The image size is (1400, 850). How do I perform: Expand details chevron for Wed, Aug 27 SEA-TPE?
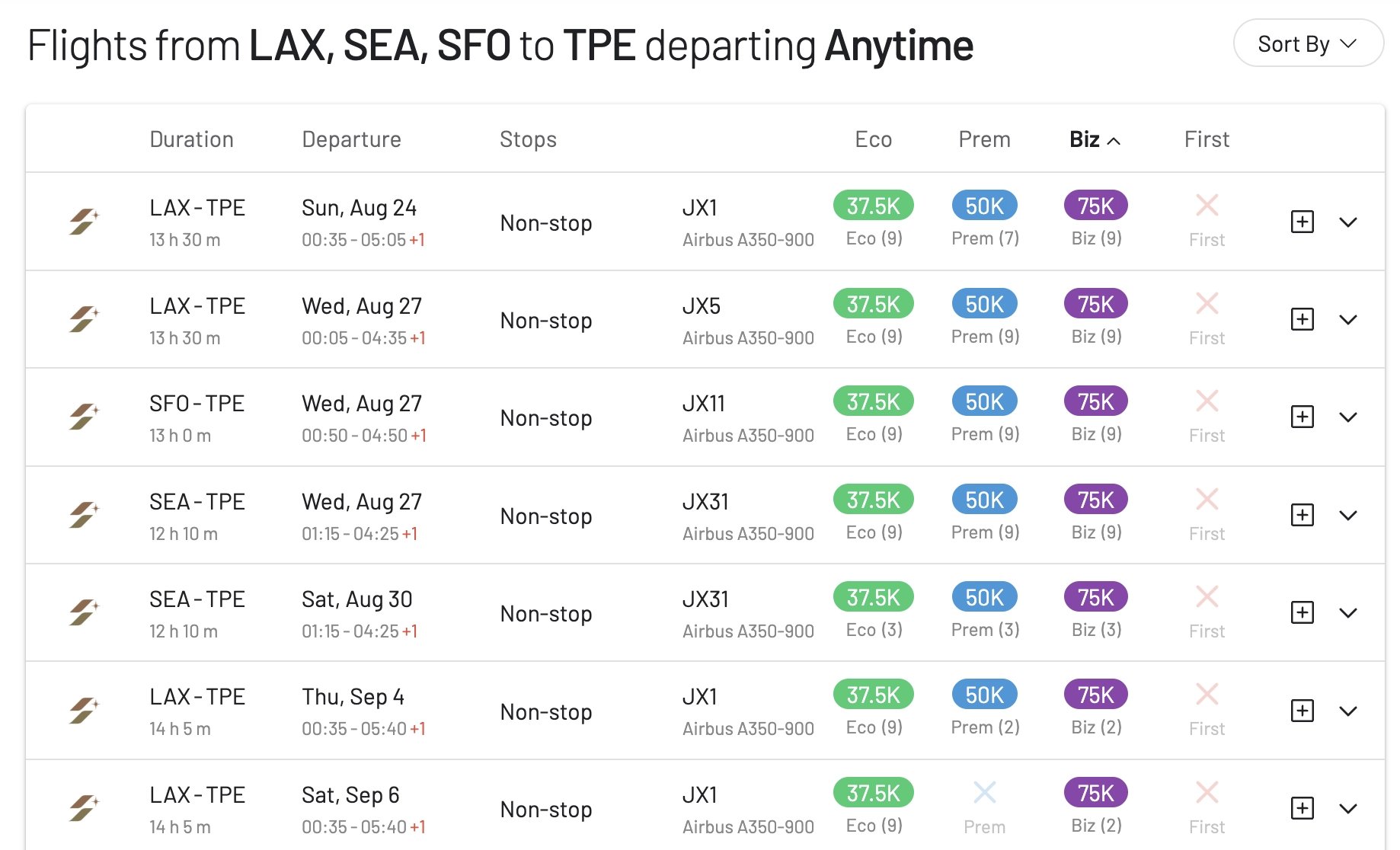pyautogui.click(x=1347, y=515)
